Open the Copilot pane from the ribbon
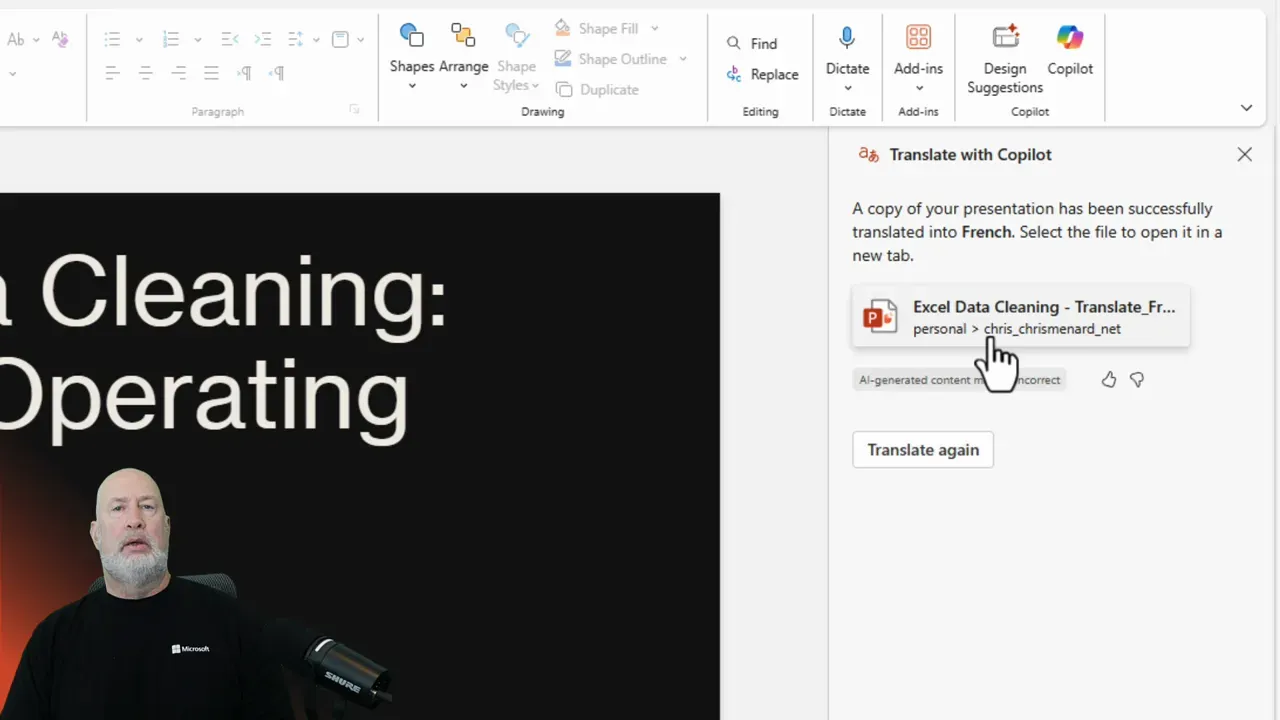 (x=1070, y=50)
